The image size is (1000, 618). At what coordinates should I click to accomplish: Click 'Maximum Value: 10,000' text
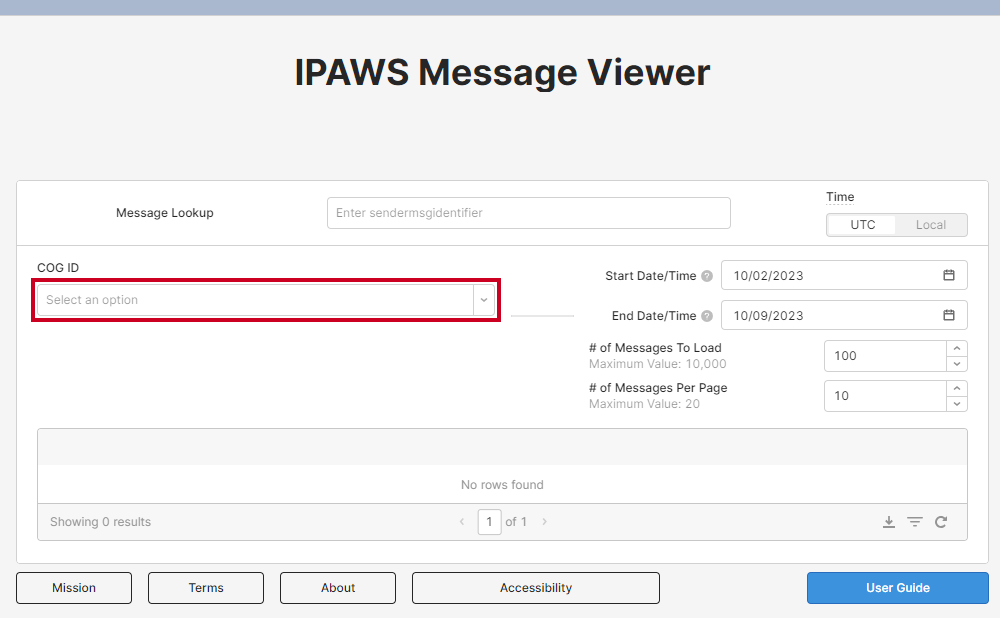tap(658, 364)
